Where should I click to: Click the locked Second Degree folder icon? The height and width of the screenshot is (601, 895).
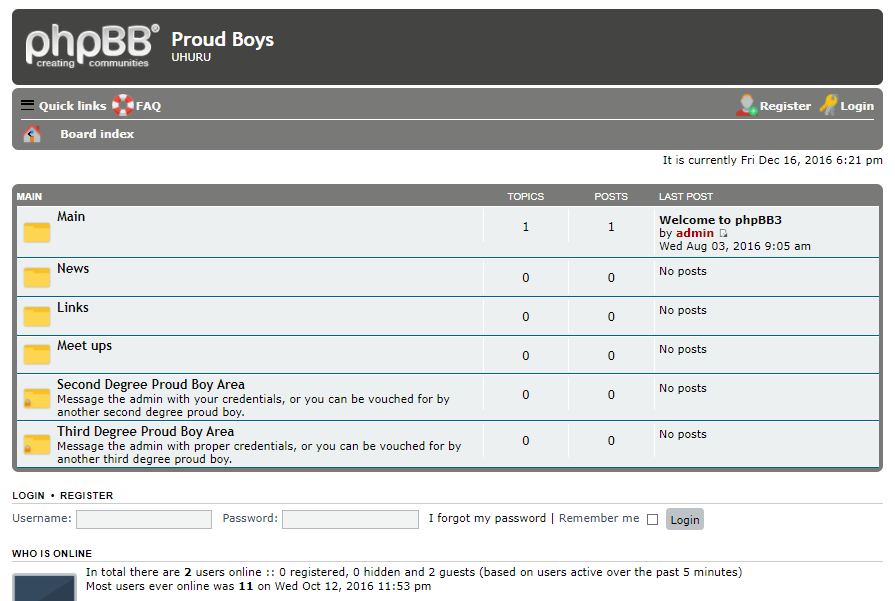(x=37, y=398)
